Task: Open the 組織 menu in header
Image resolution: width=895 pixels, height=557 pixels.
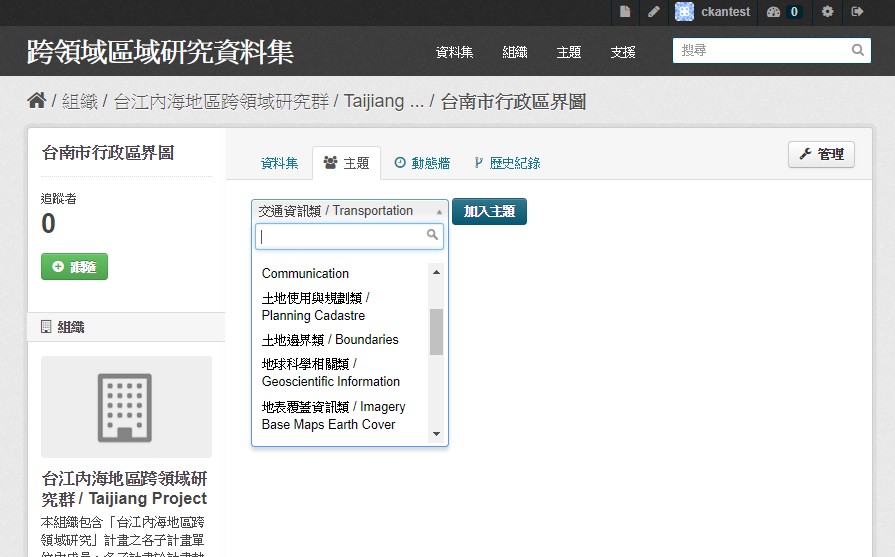Action: pos(515,52)
